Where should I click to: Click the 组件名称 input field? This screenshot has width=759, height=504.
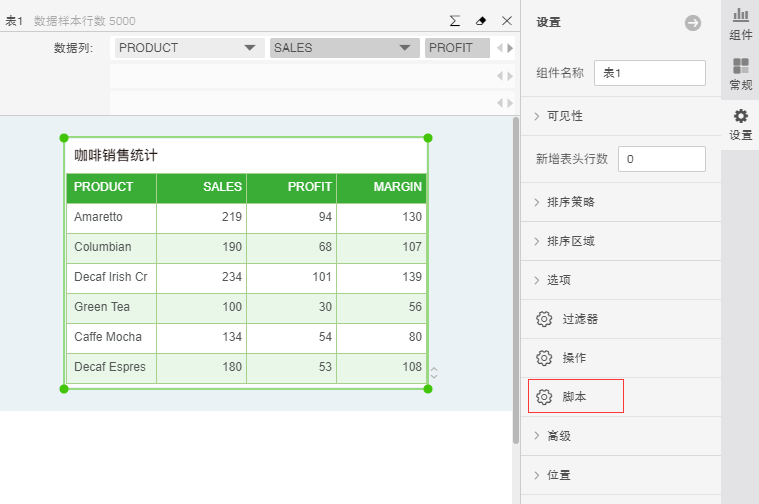tap(649, 73)
